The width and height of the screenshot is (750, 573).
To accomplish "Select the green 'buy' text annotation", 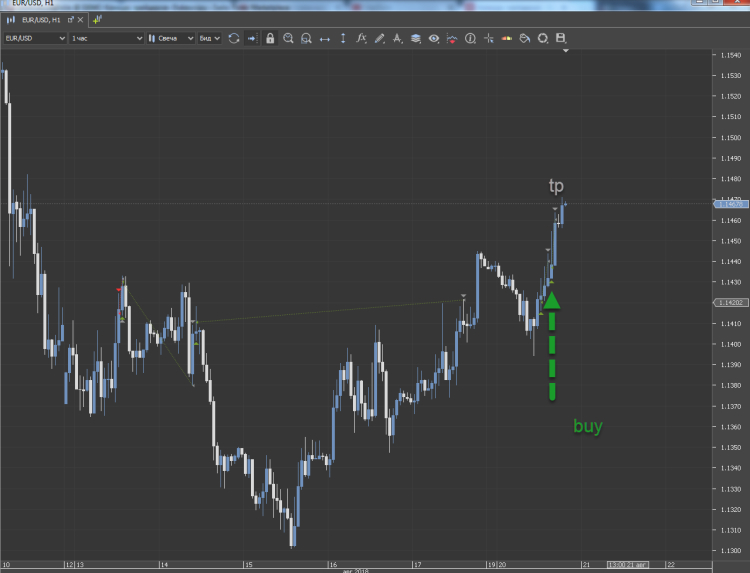I will coord(588,426).
